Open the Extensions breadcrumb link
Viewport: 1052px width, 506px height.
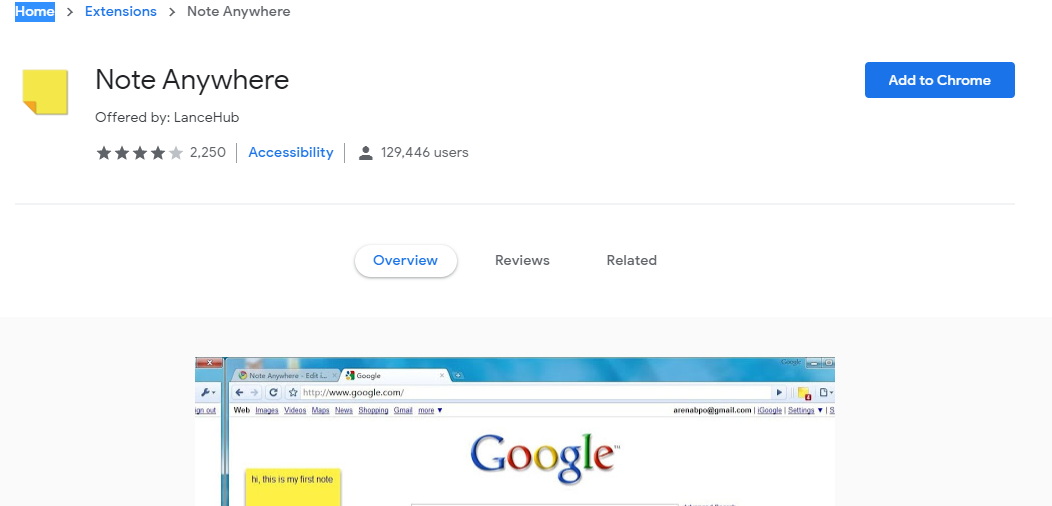pyautogui.click(x=121, y=11)
